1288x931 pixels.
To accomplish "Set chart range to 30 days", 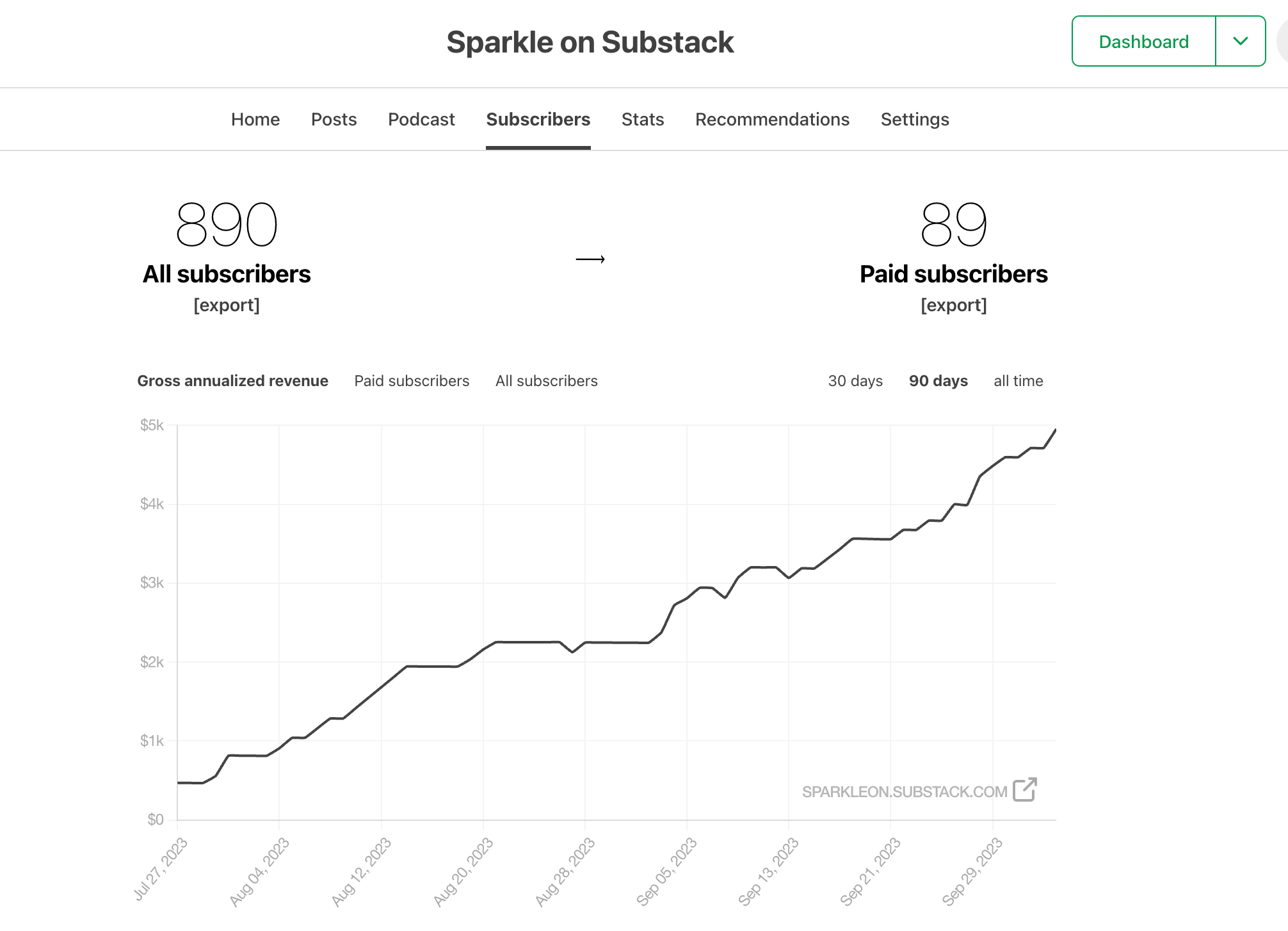I will [855, 380].
